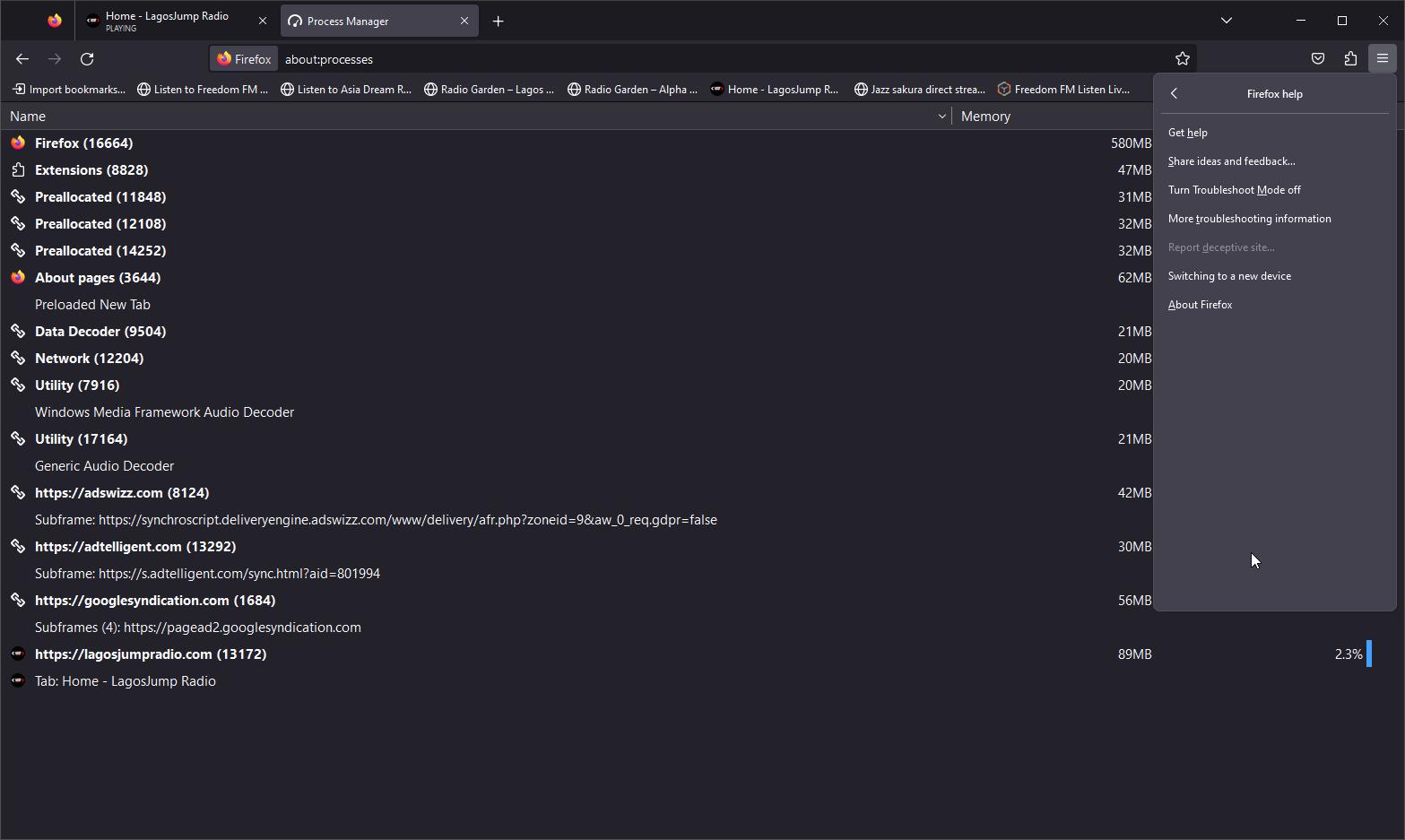1405x840 pixels.
Task: Open list all tabs dropdown arrow
Action: pyautogui.click(x=1227, y=21)
